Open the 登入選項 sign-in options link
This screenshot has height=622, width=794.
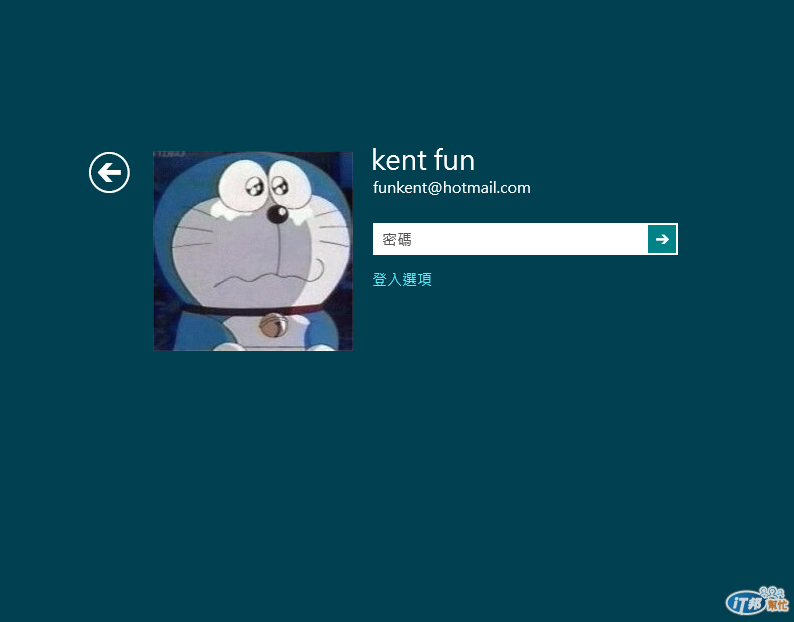tap(402, 279)
